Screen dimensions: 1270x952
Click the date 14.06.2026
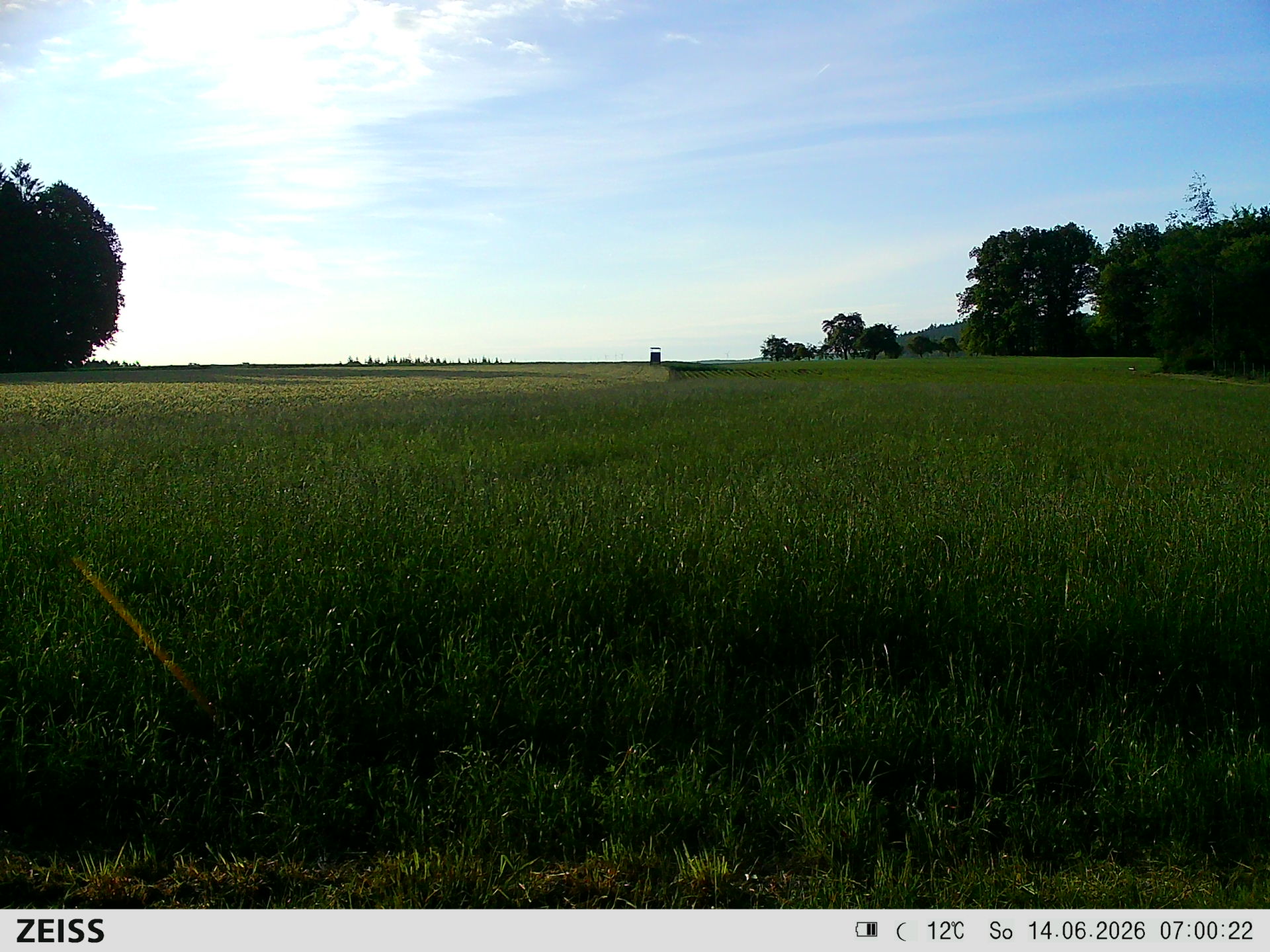[x=1086, y=931]
